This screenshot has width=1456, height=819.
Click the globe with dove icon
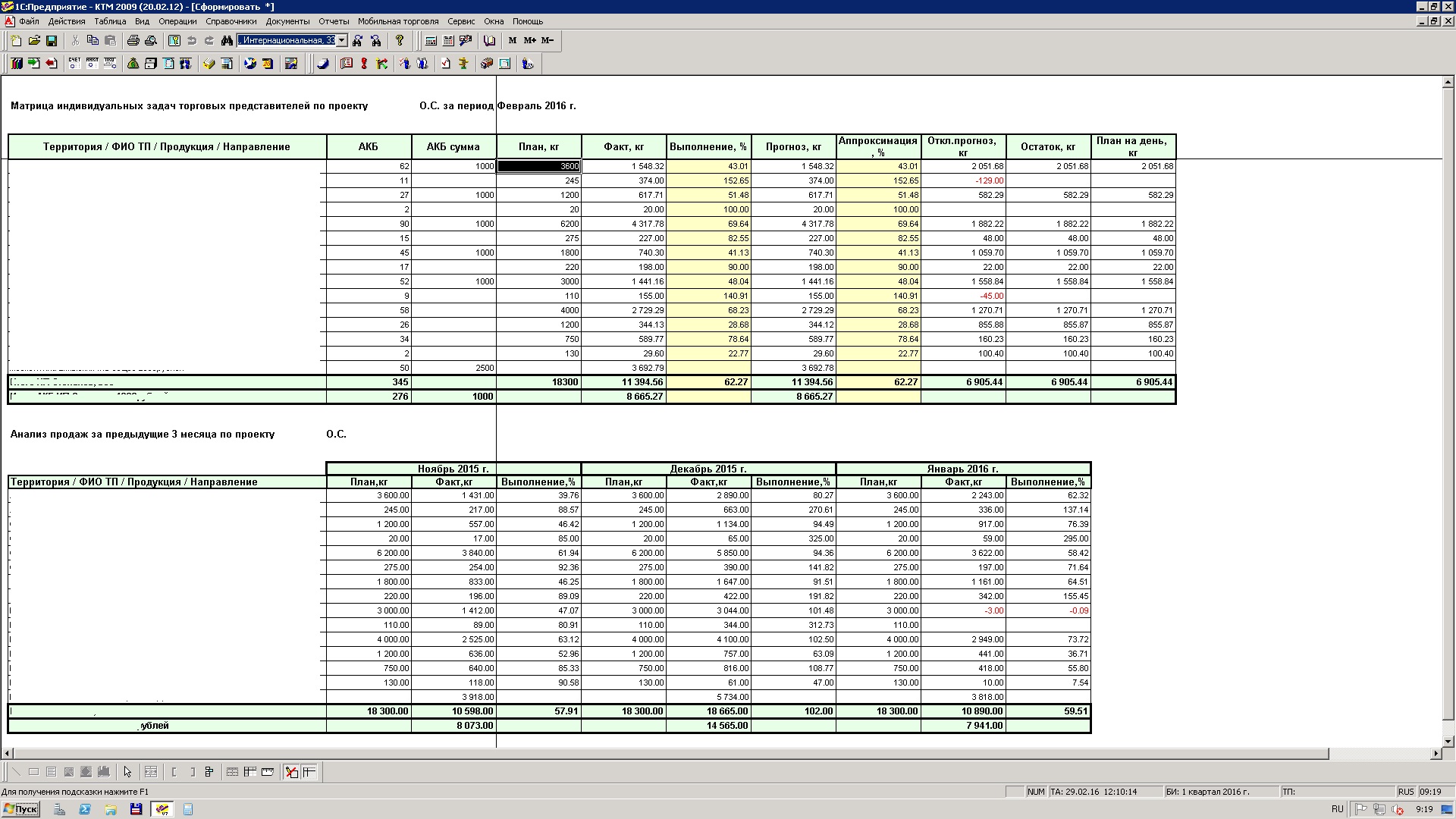point(250,64)
